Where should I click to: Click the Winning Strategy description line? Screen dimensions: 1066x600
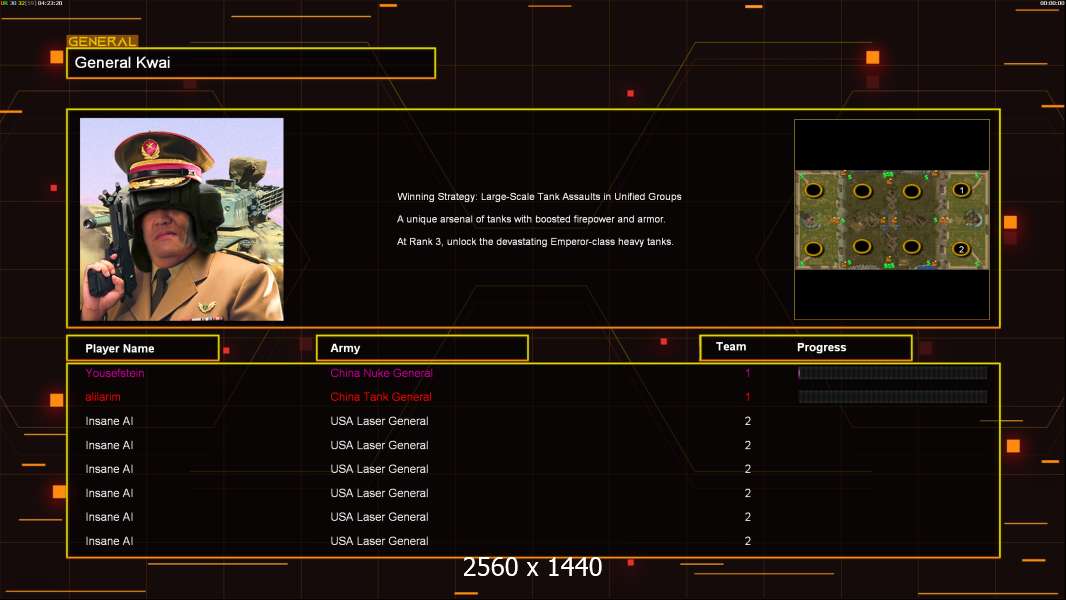point(539,197)
